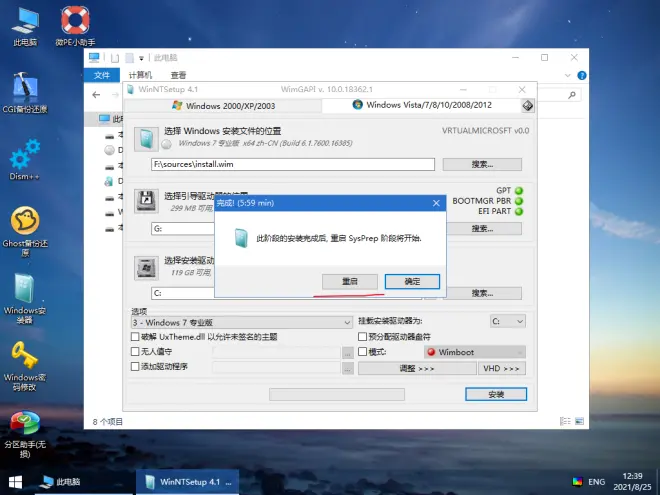Click the install drive icon
This screenshot has width=660, height=495.
pos(146,268)
